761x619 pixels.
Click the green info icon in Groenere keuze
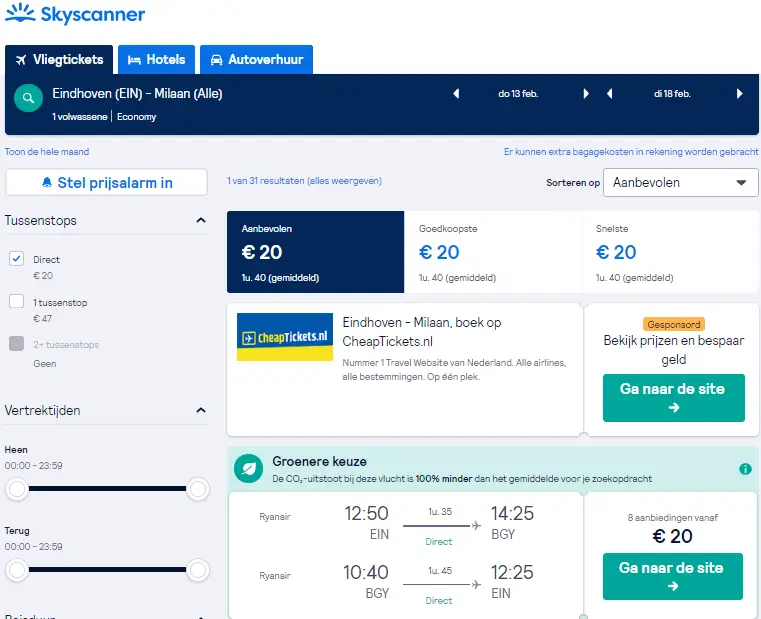pos(745,469)
